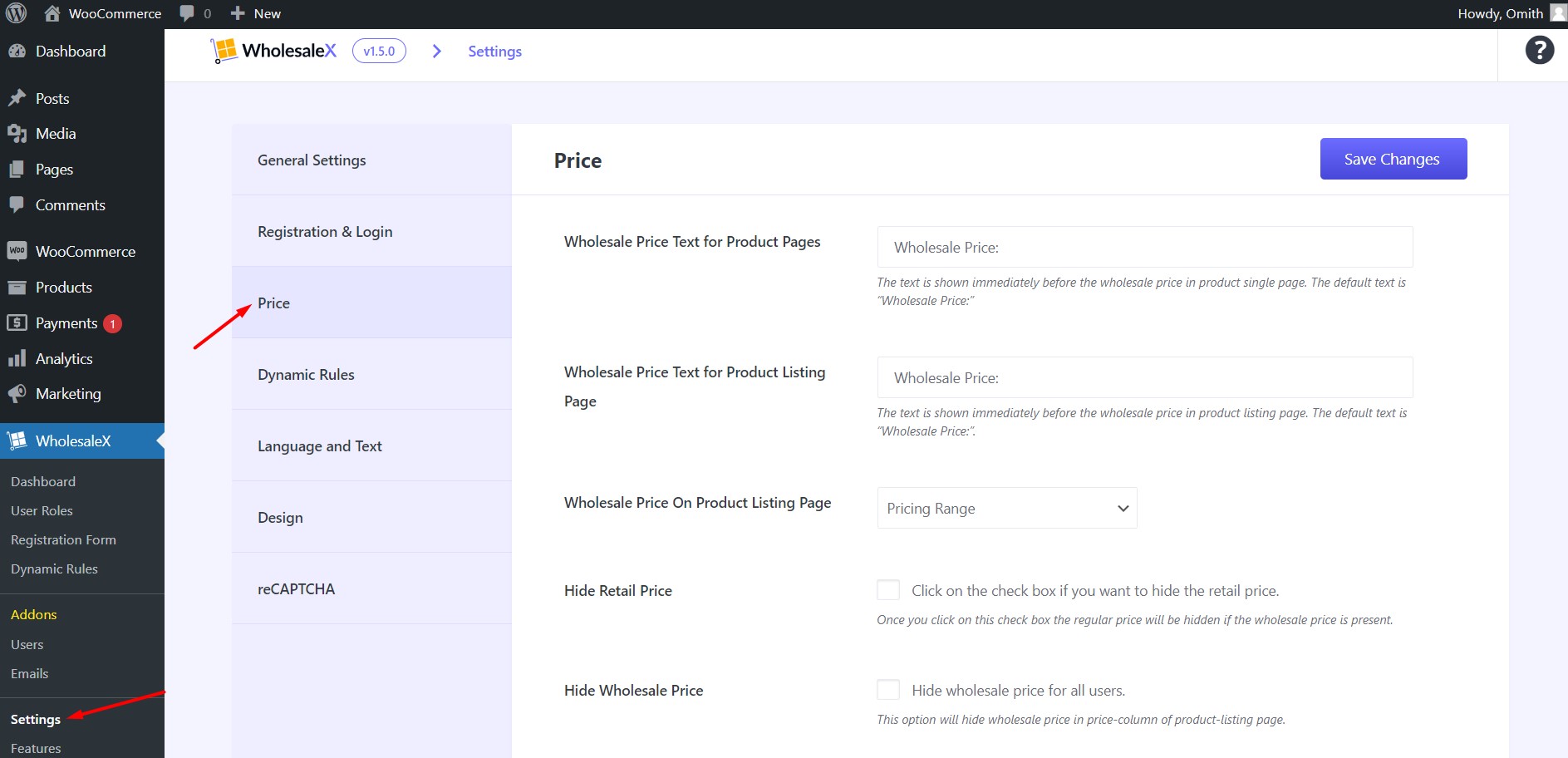Open Howdy, Omith account menu
Image resolution: width=1568 pixels, height=758 pixels.
[x=1500, y=13]
